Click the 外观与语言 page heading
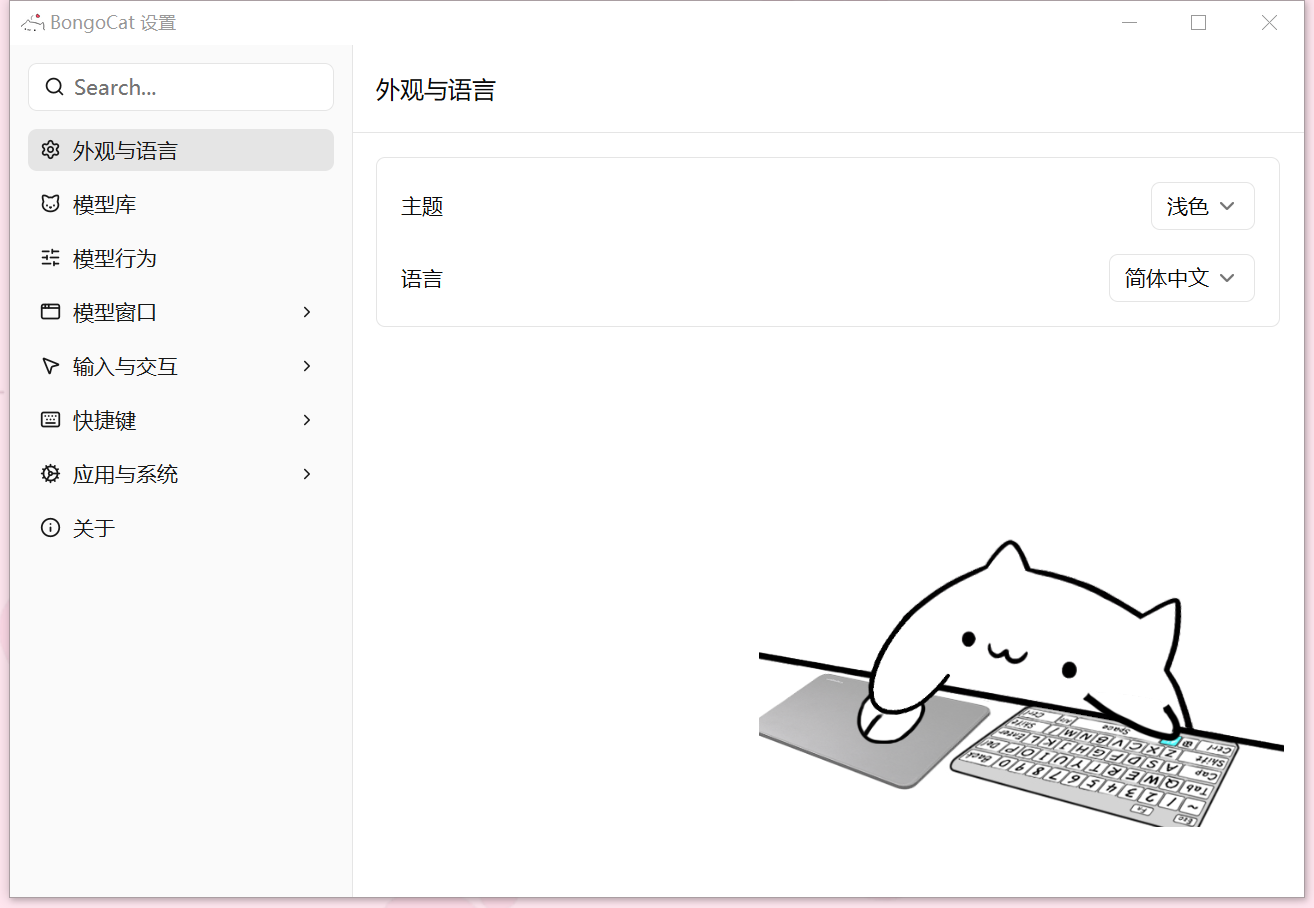 pos(436,90)
